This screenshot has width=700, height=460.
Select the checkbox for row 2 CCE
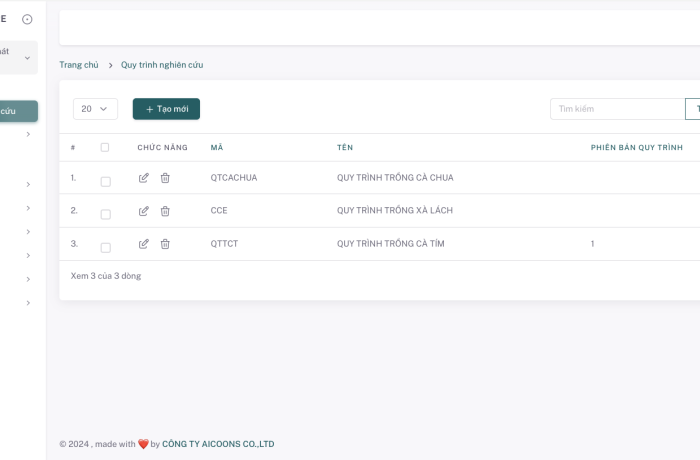pos(105,214)
